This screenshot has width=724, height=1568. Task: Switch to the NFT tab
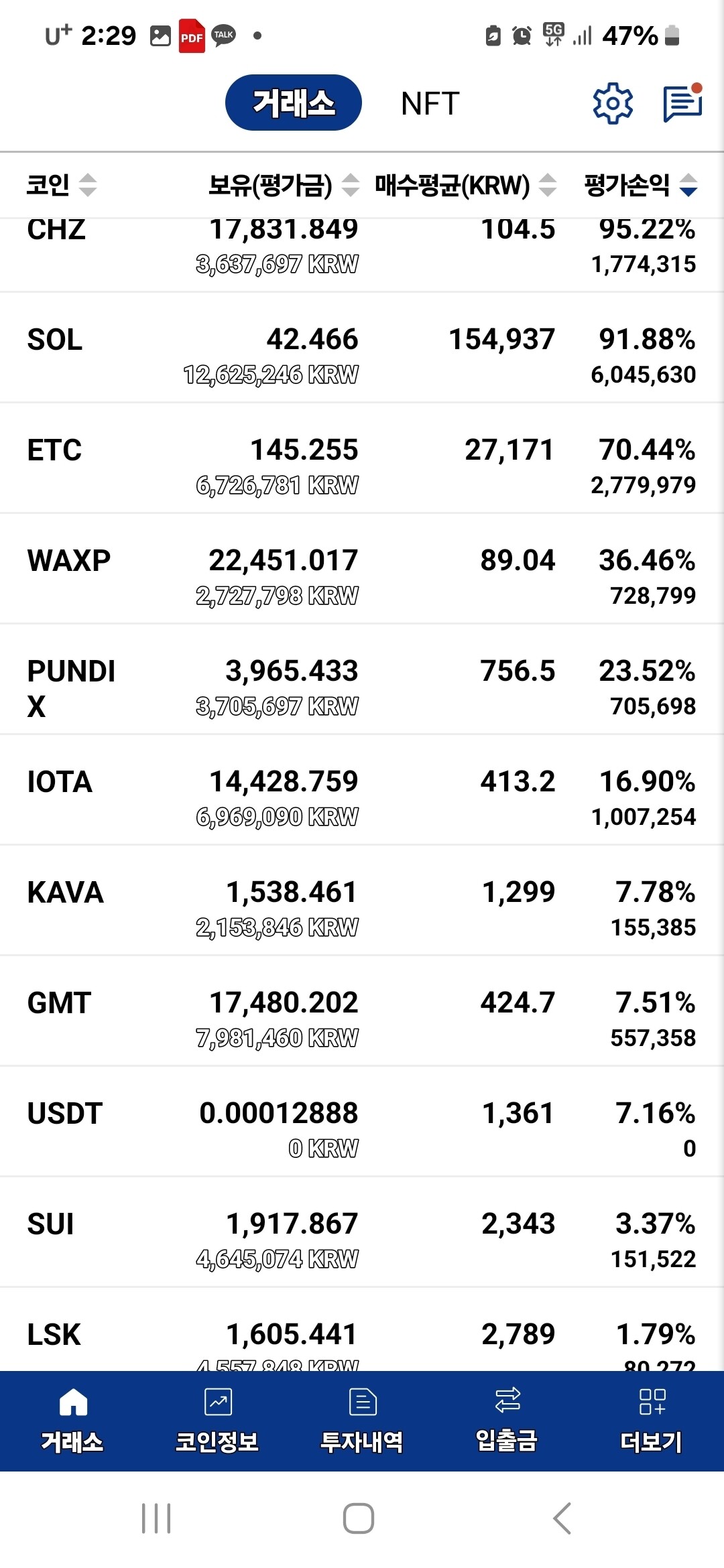tap(430, 104)
